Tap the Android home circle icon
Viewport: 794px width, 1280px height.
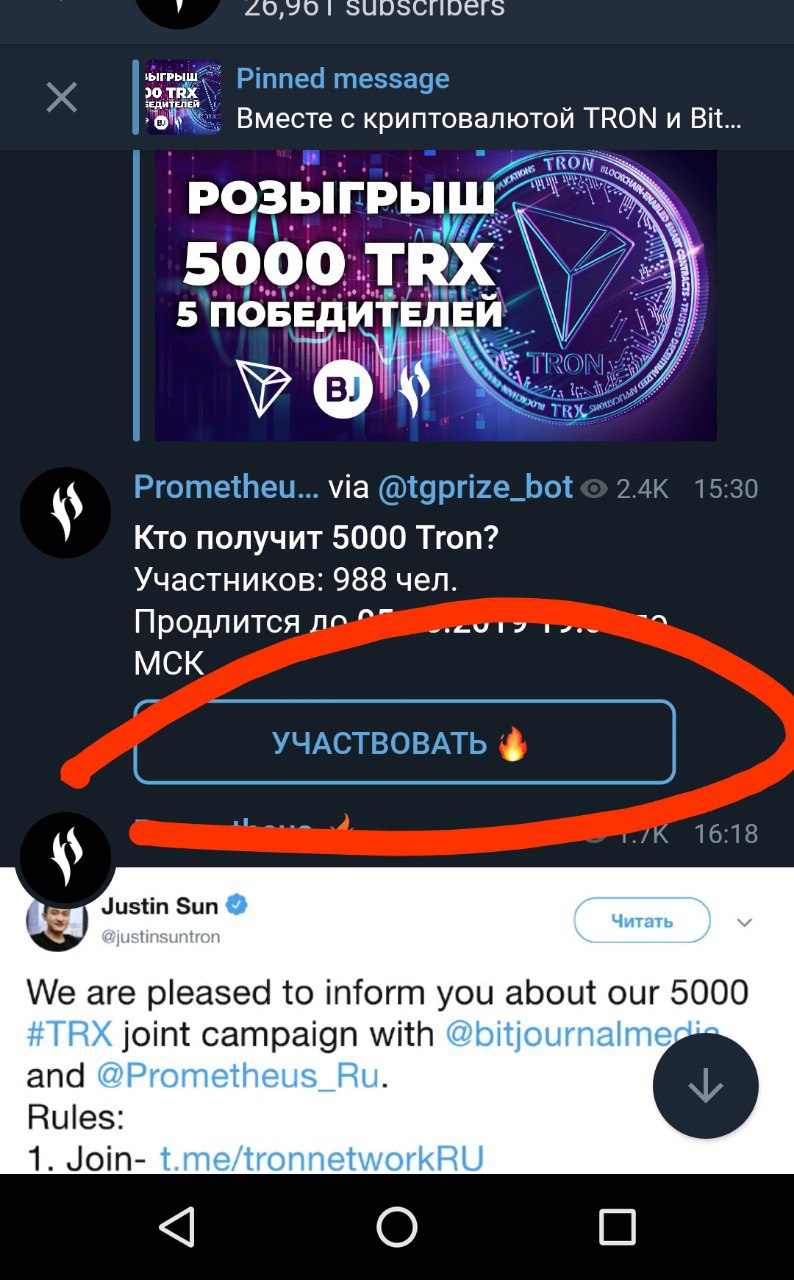pyautogui.click(x=397, y=1227)
